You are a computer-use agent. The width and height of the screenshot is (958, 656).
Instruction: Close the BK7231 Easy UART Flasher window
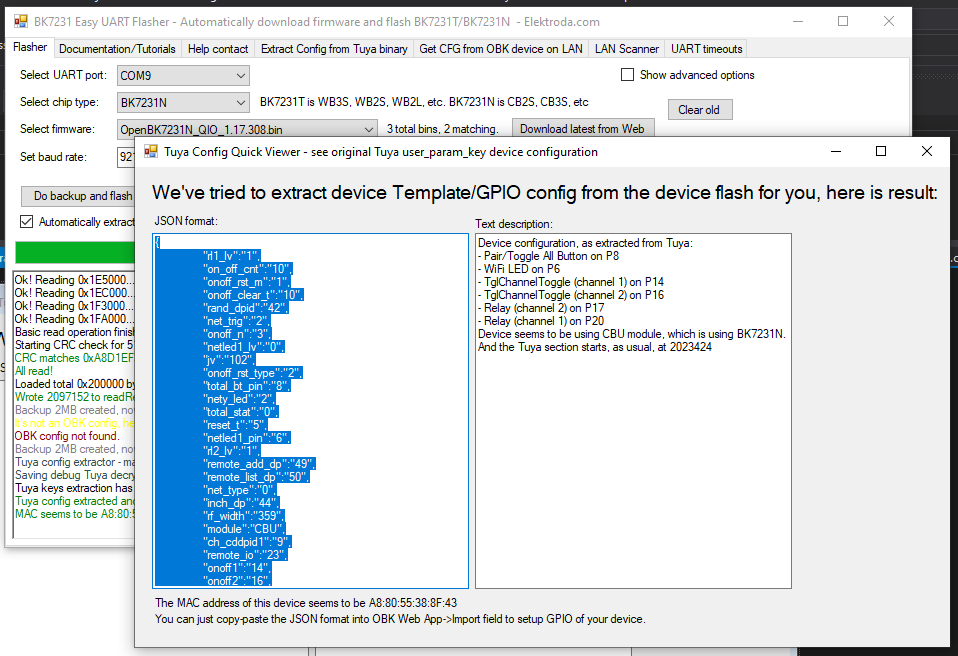(x=889, y=21)
